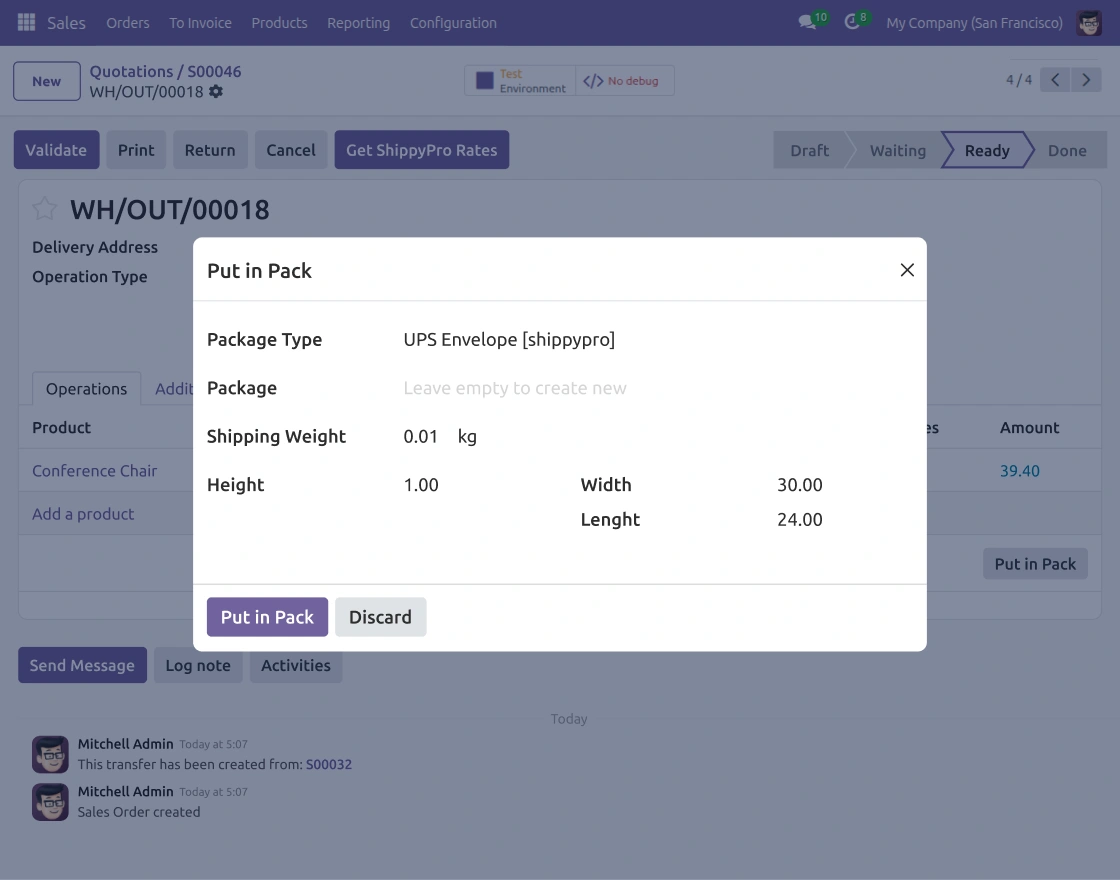The width and height of the screenshot is (1120, 880).
Task: Click Discard in the dialog
Action: [380, 617]
